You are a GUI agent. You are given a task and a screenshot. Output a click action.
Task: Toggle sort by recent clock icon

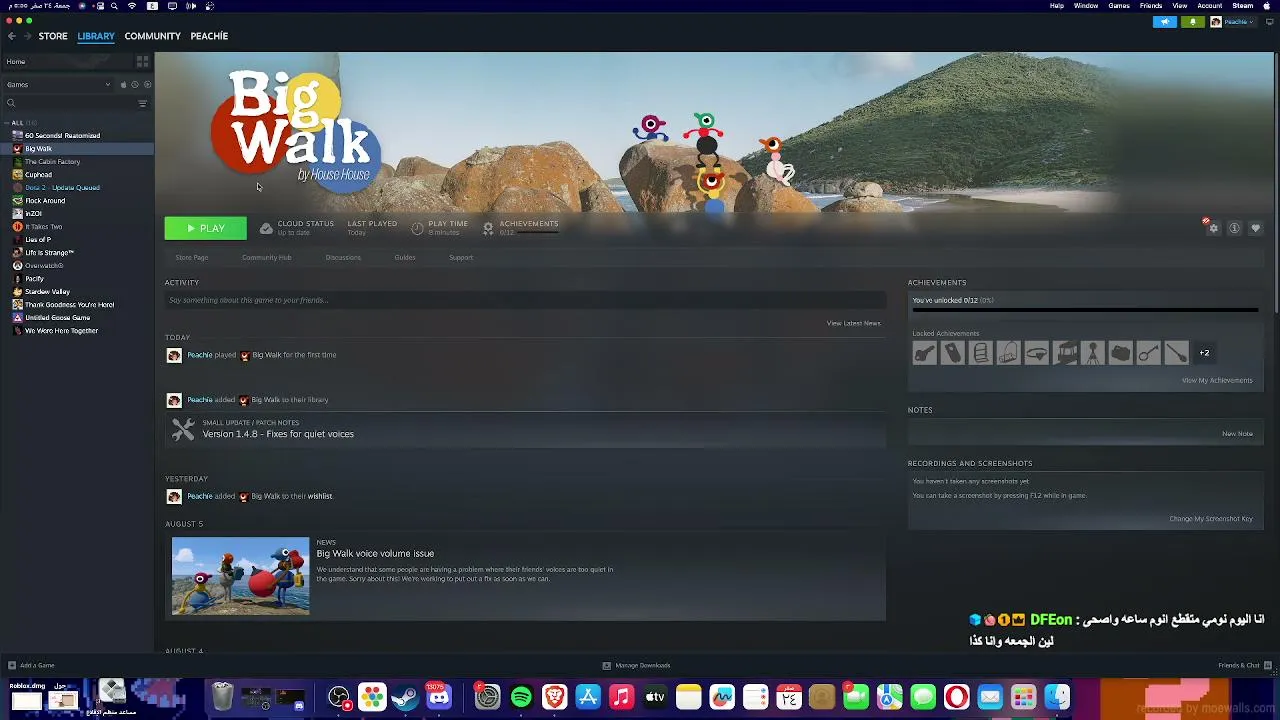pos(135,85)
